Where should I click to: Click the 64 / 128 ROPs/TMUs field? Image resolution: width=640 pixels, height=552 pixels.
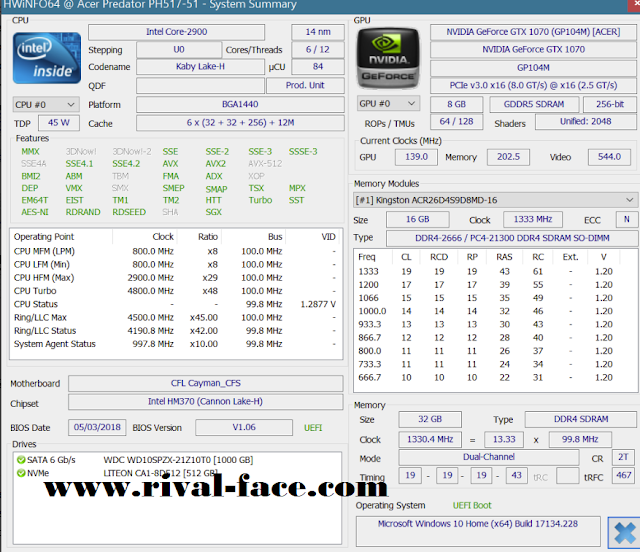[x=456, y=122]
